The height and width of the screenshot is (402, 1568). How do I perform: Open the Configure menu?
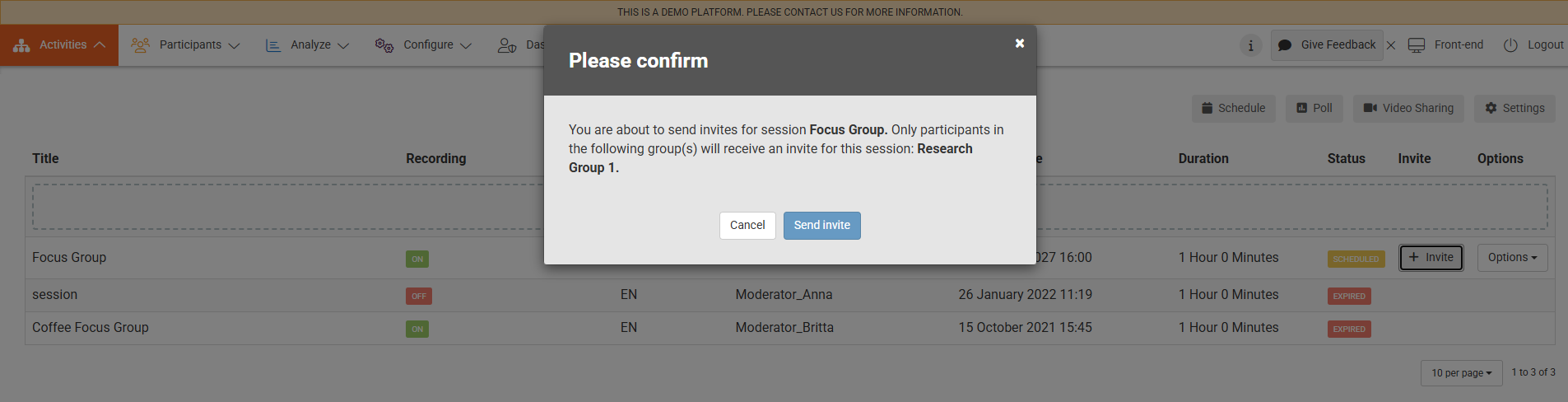coord(424,45)
